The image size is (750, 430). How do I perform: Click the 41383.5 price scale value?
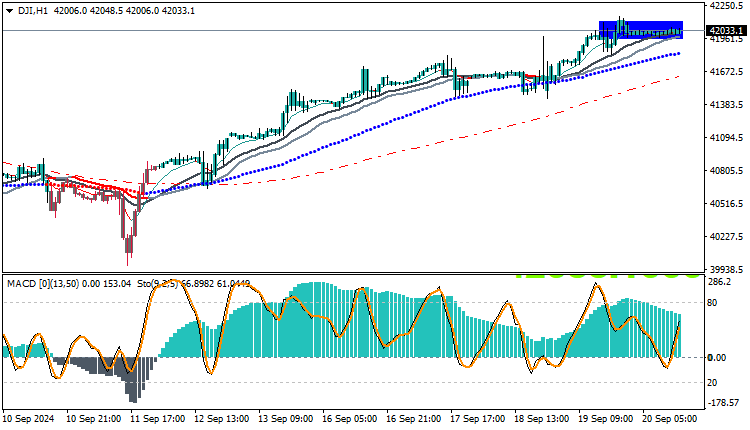(726, 105)
